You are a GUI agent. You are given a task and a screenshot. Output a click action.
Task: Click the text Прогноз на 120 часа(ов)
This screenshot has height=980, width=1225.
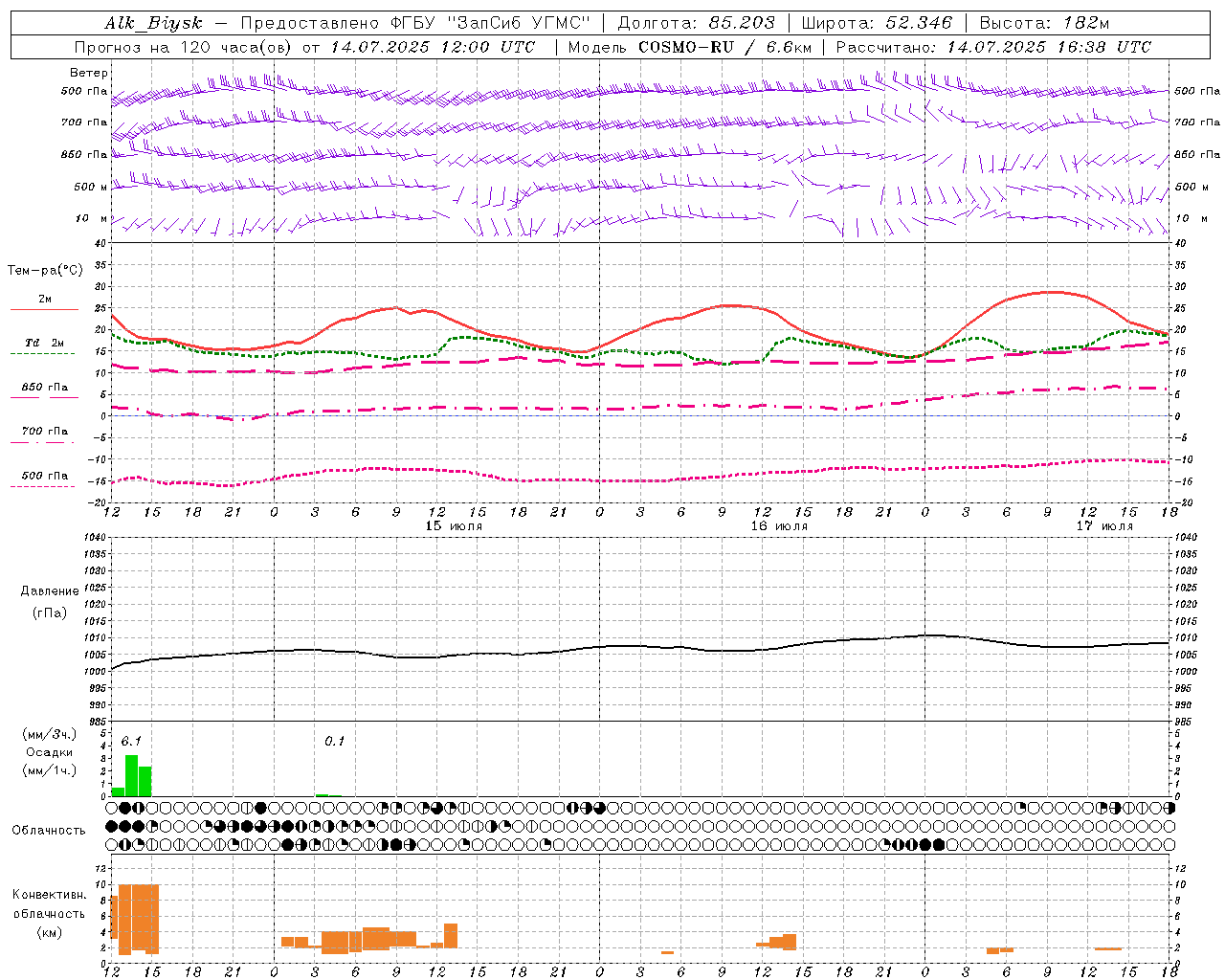point(184,47)
